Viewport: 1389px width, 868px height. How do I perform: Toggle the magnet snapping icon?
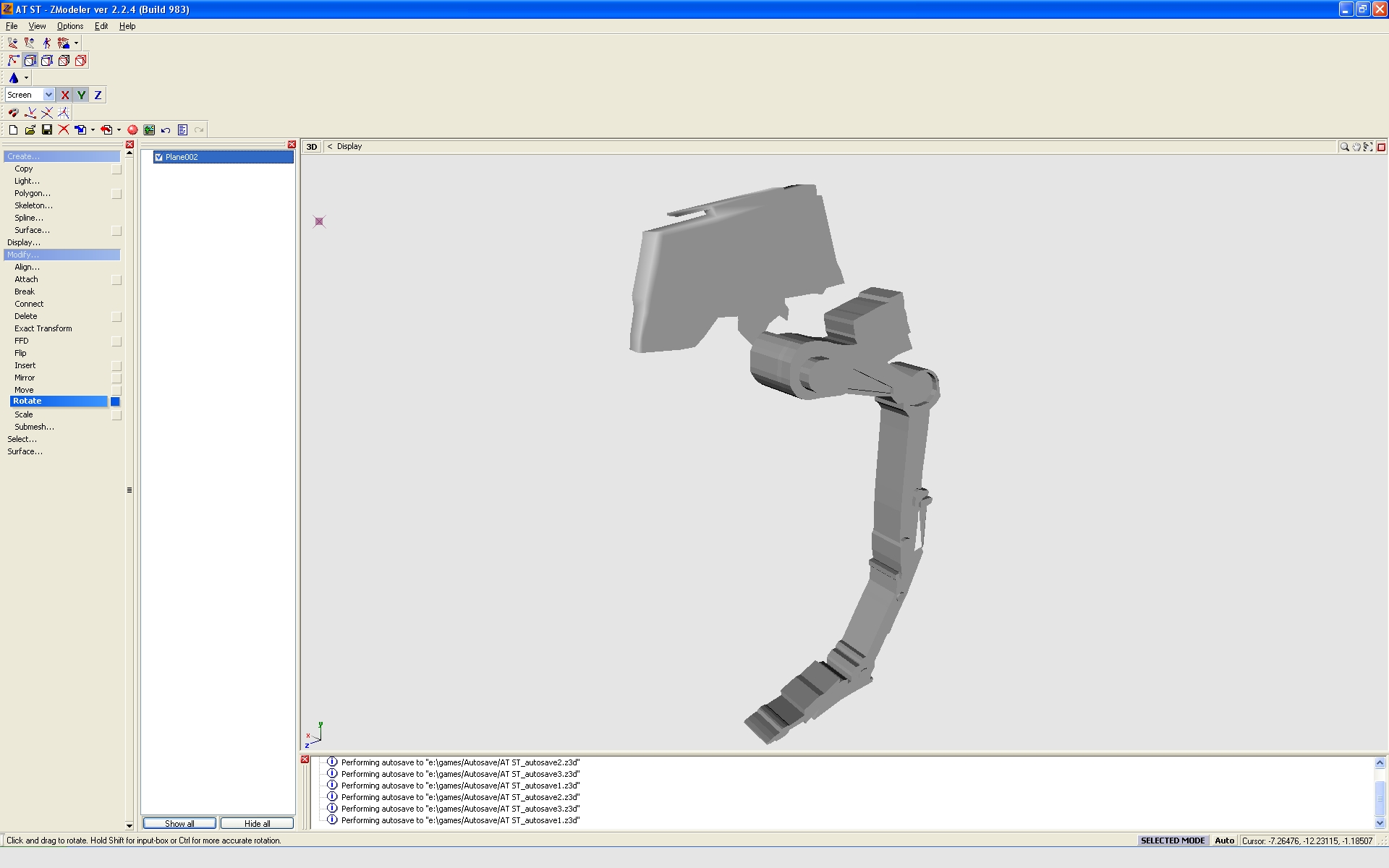pos(13,113)
